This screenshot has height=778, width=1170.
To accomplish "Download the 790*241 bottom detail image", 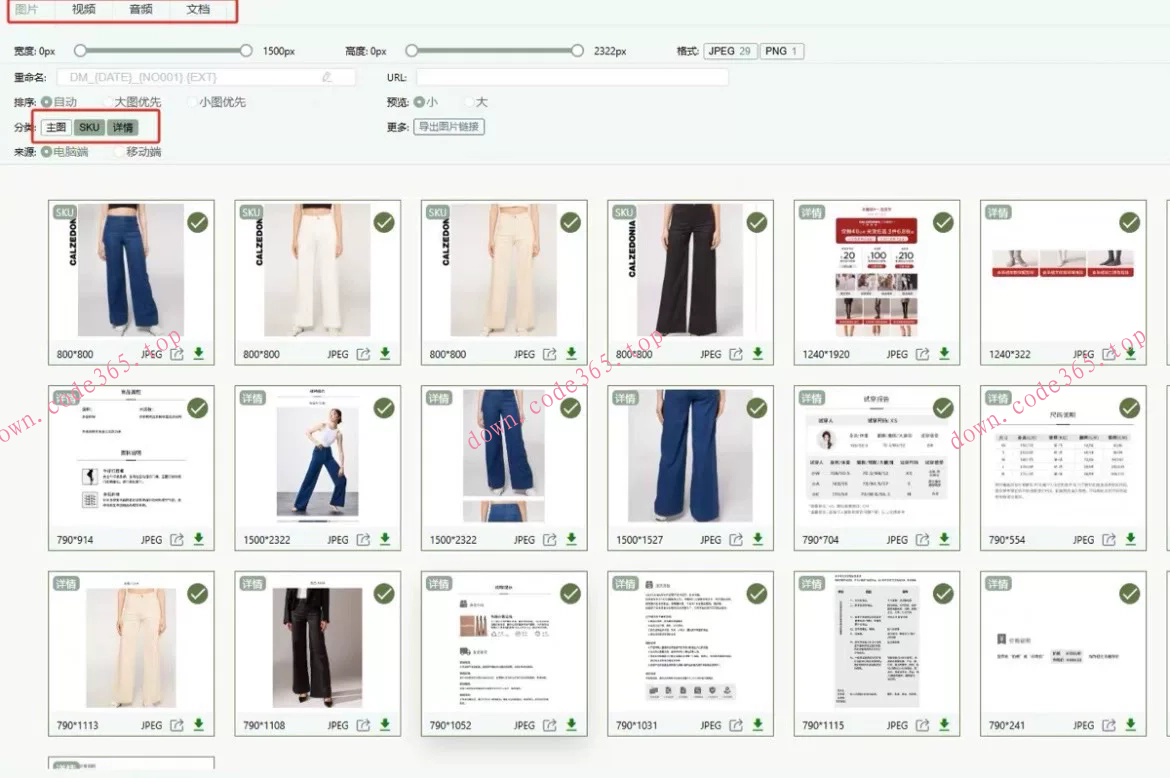I will click(1129, 724).
